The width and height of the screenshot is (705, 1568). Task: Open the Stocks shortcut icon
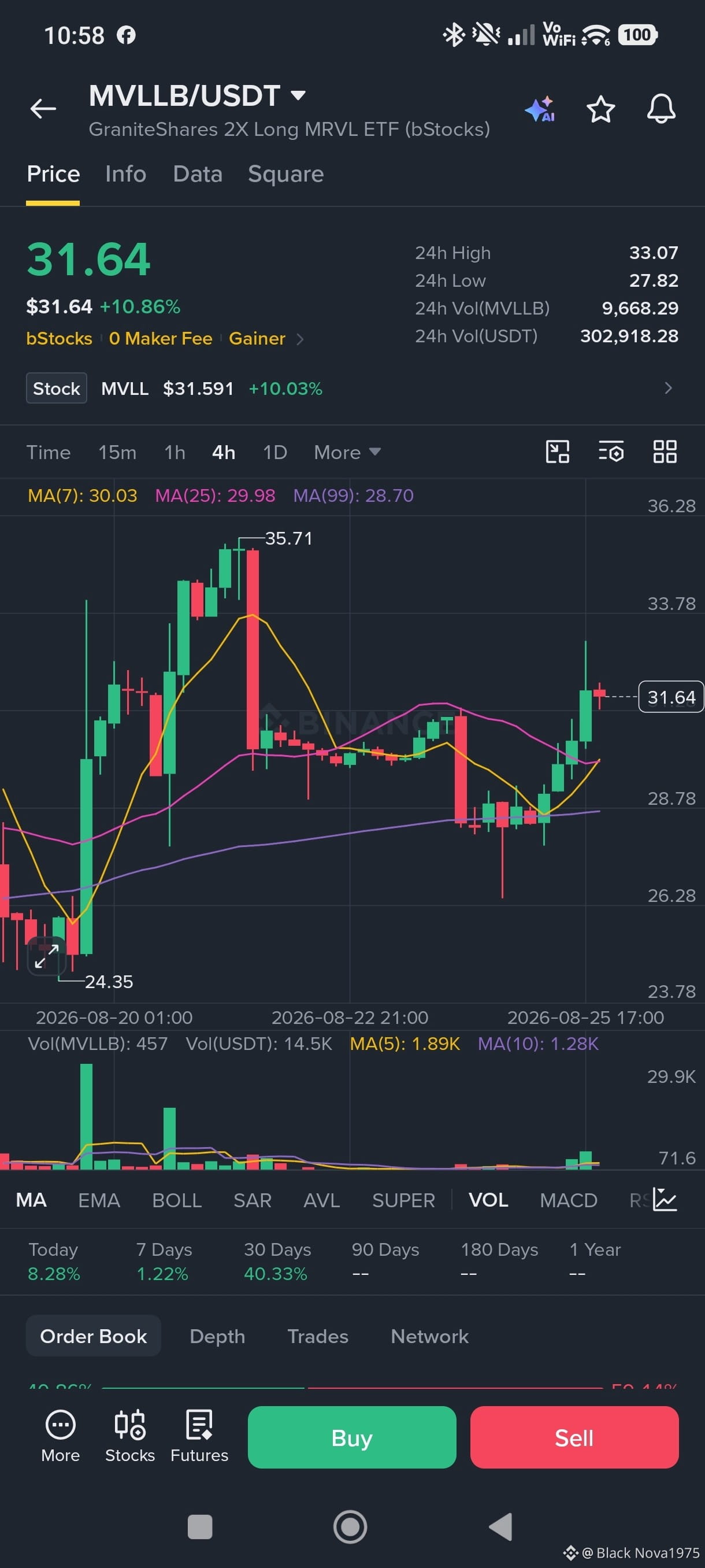pos(129,1436)
